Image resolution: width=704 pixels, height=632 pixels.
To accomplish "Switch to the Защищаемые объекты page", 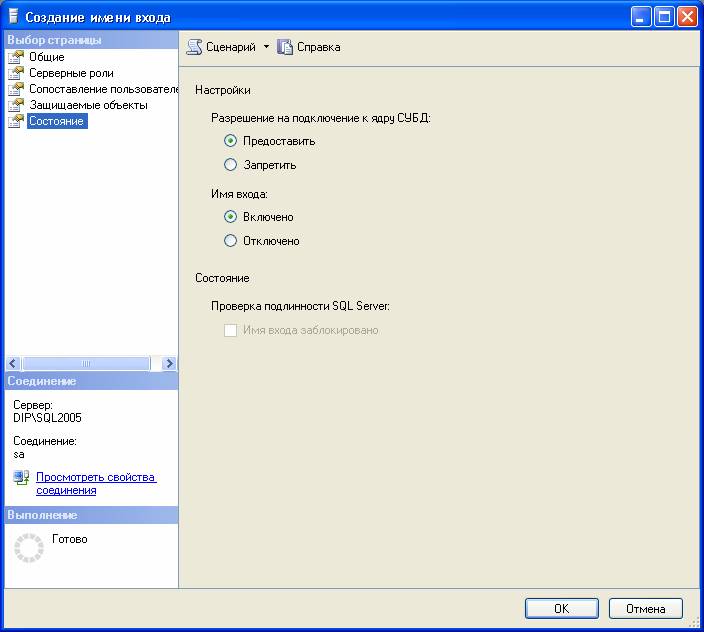I will [88, 105].
